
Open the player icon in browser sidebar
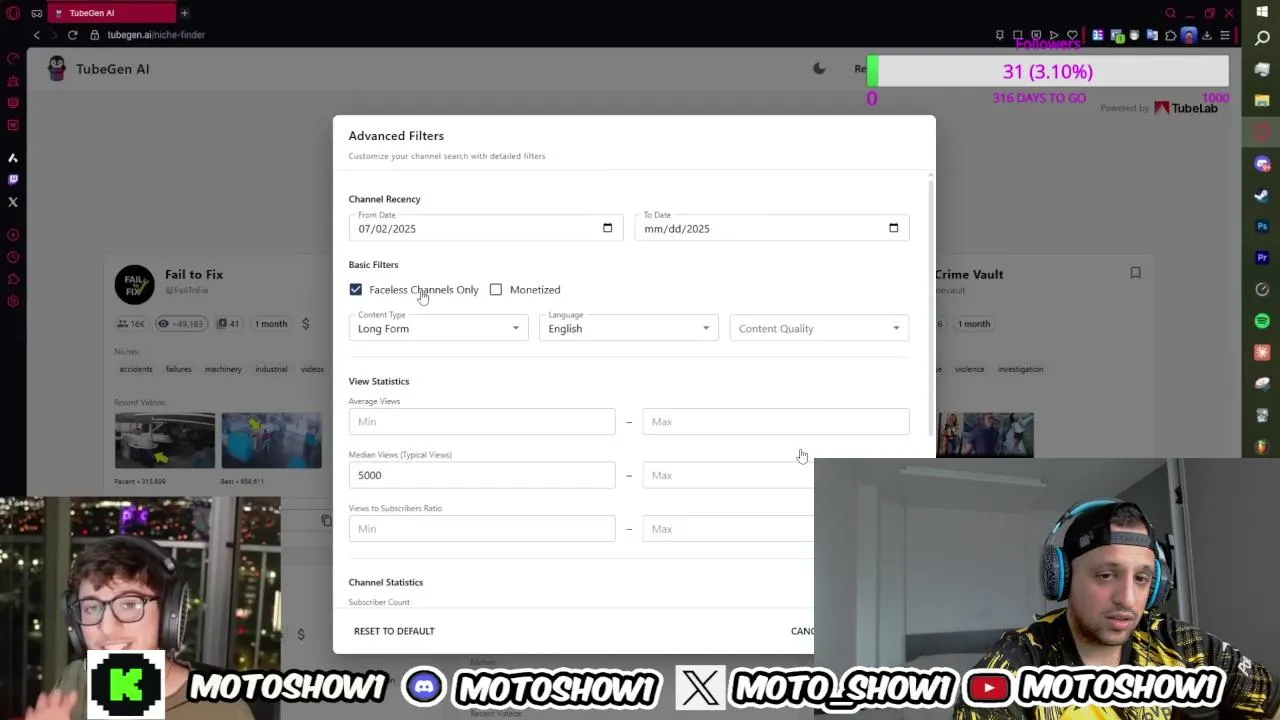click(x=13, y=235)
